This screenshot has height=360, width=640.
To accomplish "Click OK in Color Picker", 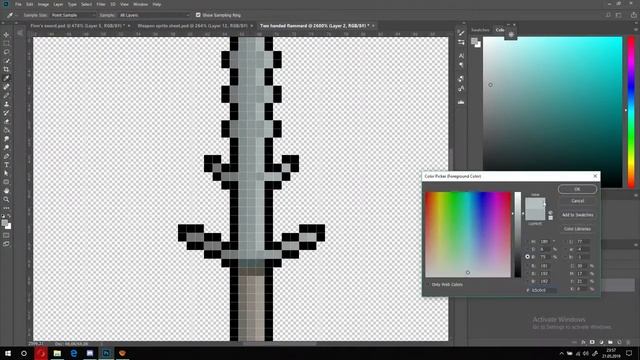I will pos(577,189).
